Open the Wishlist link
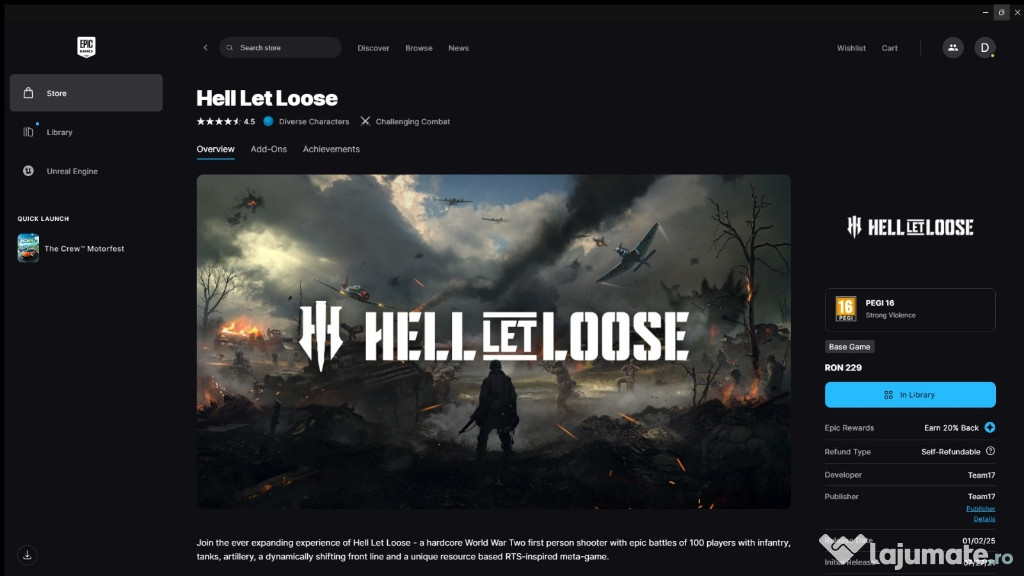Screen dimensions: 1024x576 [851, 48]
